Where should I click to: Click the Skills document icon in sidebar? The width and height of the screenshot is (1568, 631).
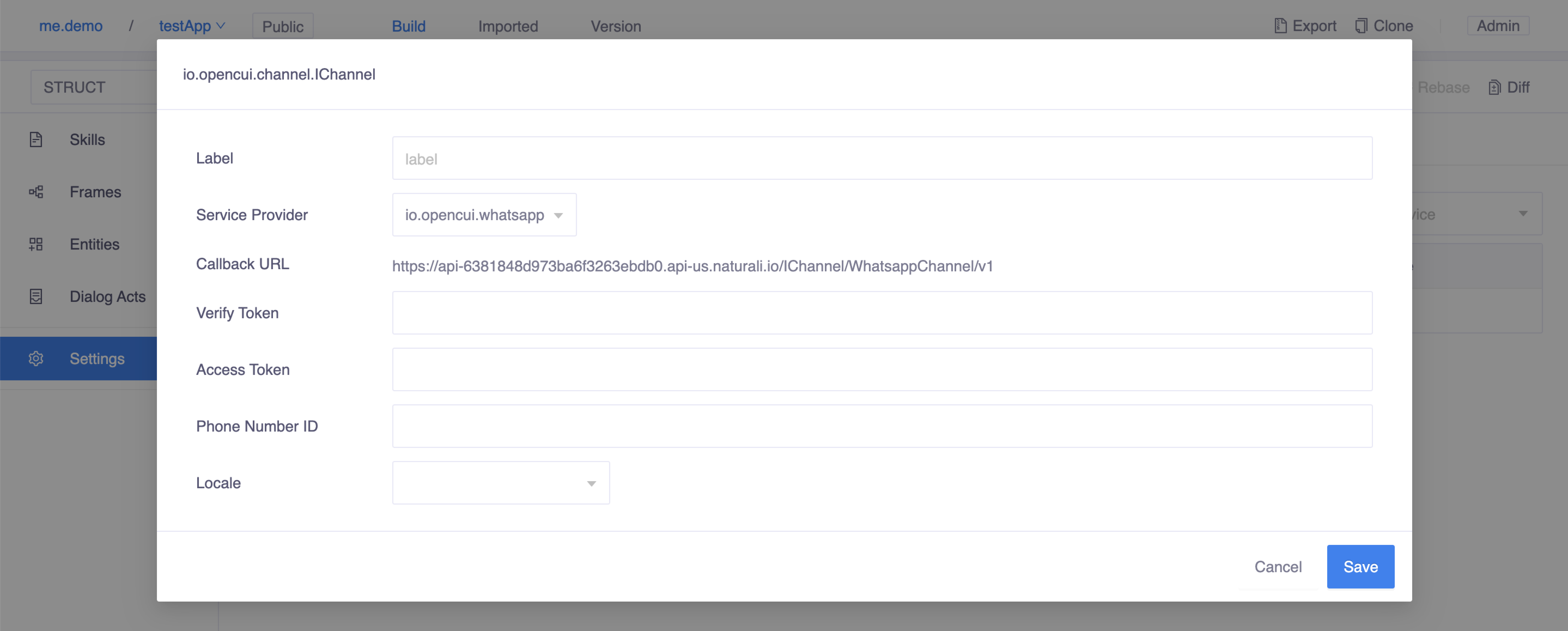(36, 139)
